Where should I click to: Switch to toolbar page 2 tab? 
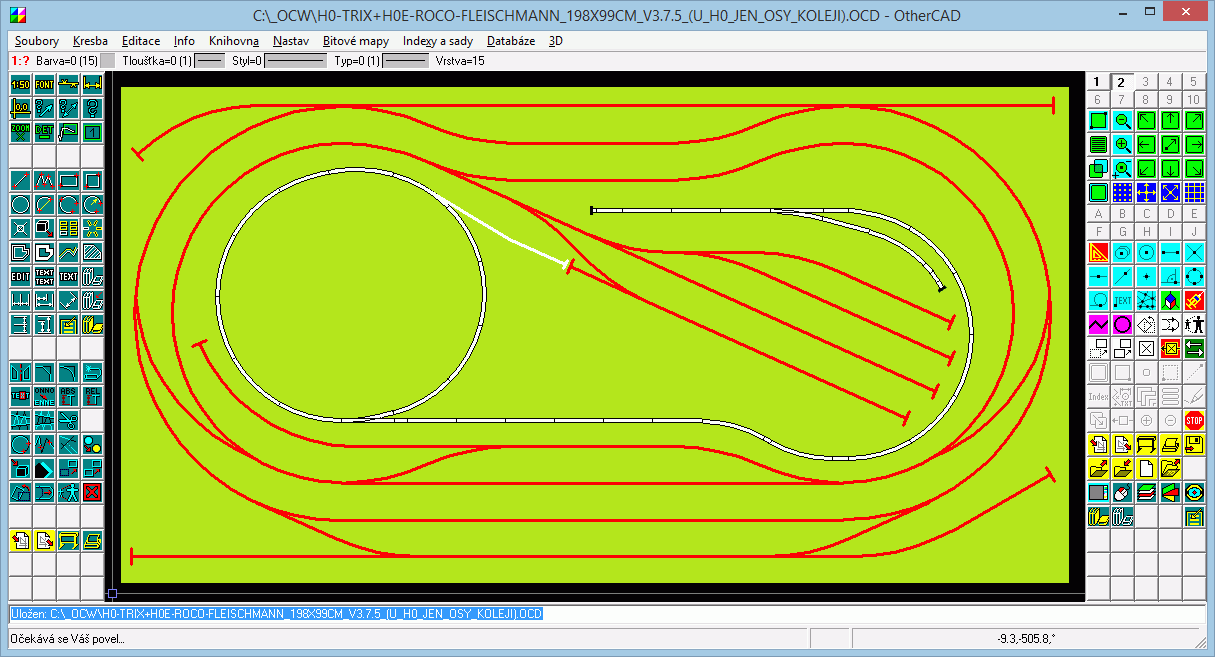click(x=1121, y=82)
